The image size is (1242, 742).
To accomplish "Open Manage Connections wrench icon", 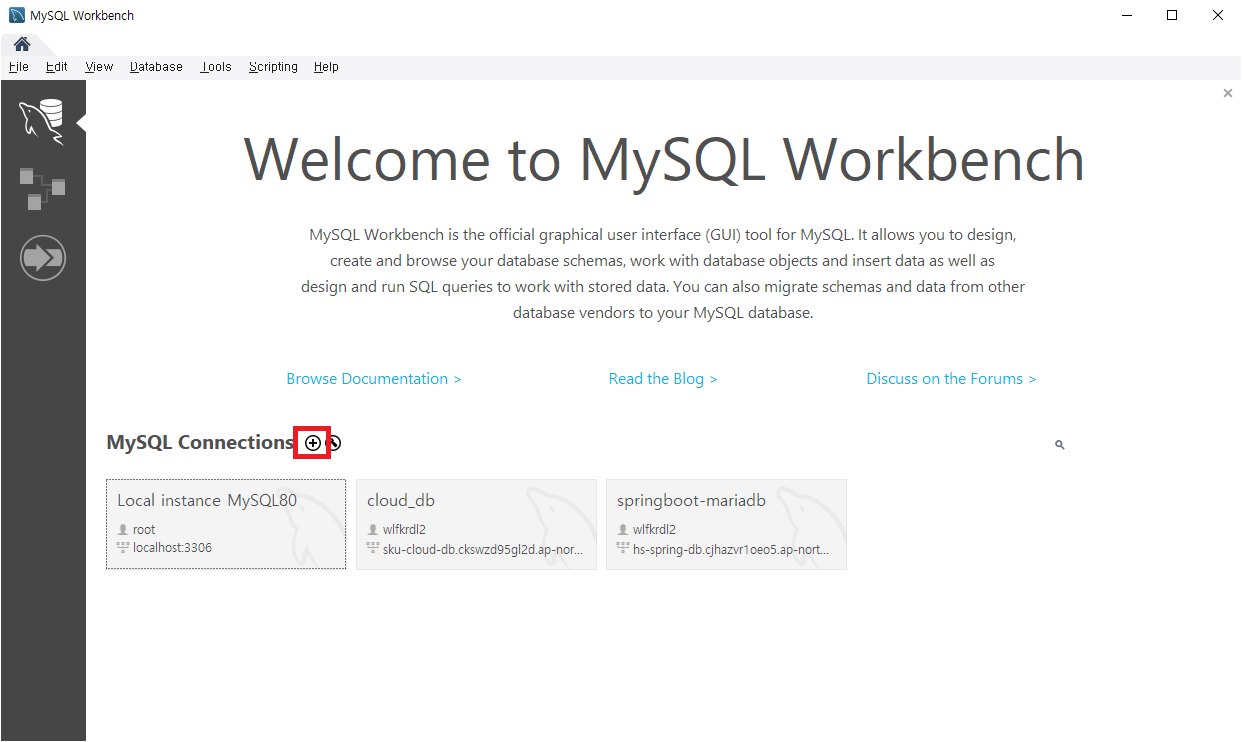I will 334,443.
